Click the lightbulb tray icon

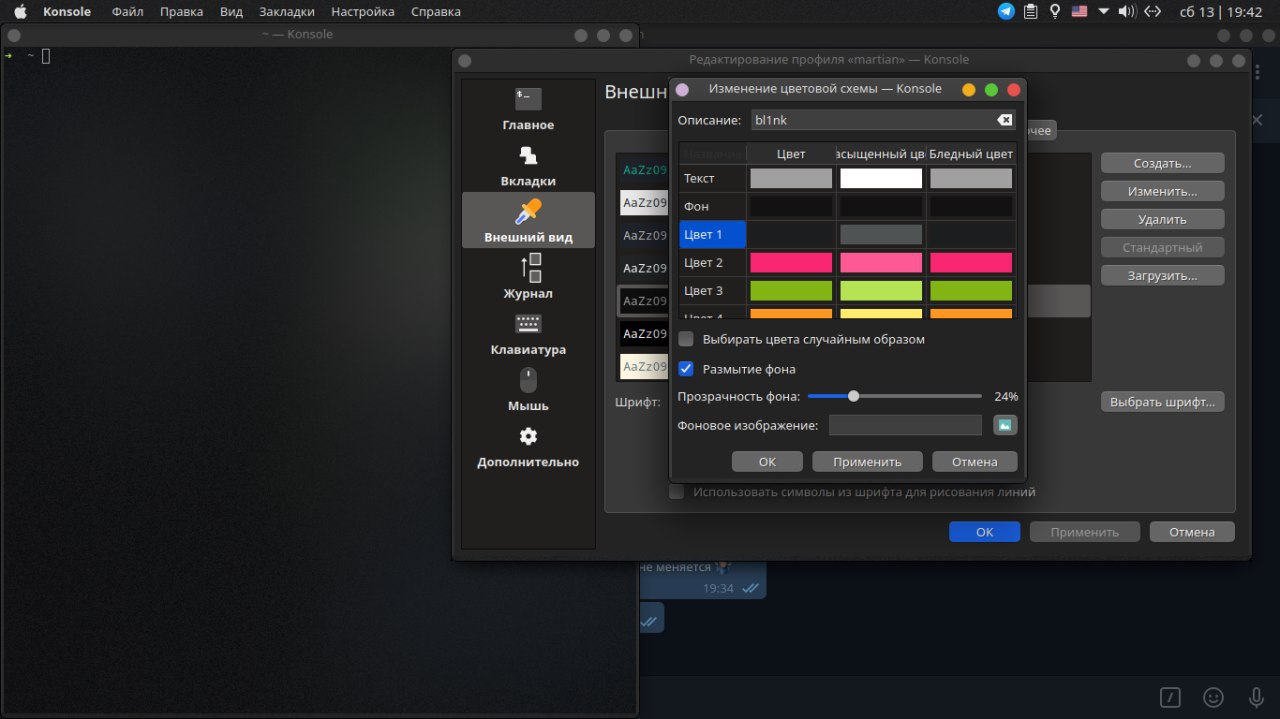click(1054, 12)
